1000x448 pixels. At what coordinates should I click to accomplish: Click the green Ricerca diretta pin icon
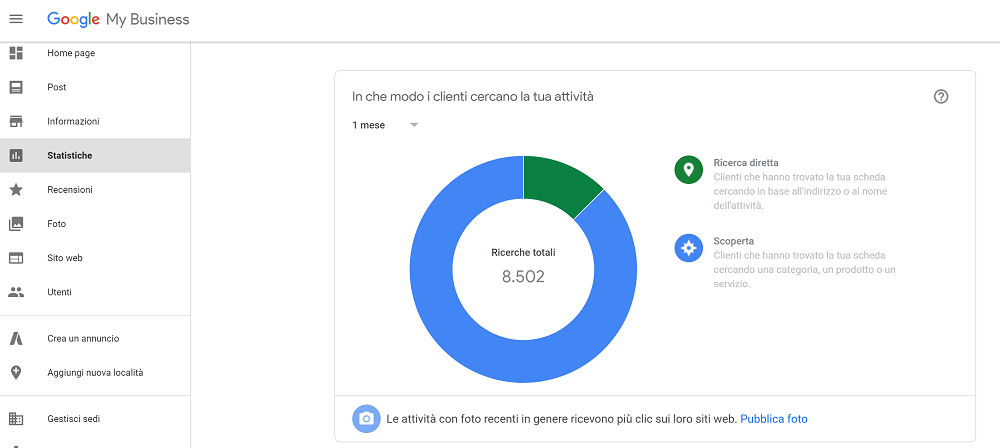pyautogui.click(x=688, y=170)
